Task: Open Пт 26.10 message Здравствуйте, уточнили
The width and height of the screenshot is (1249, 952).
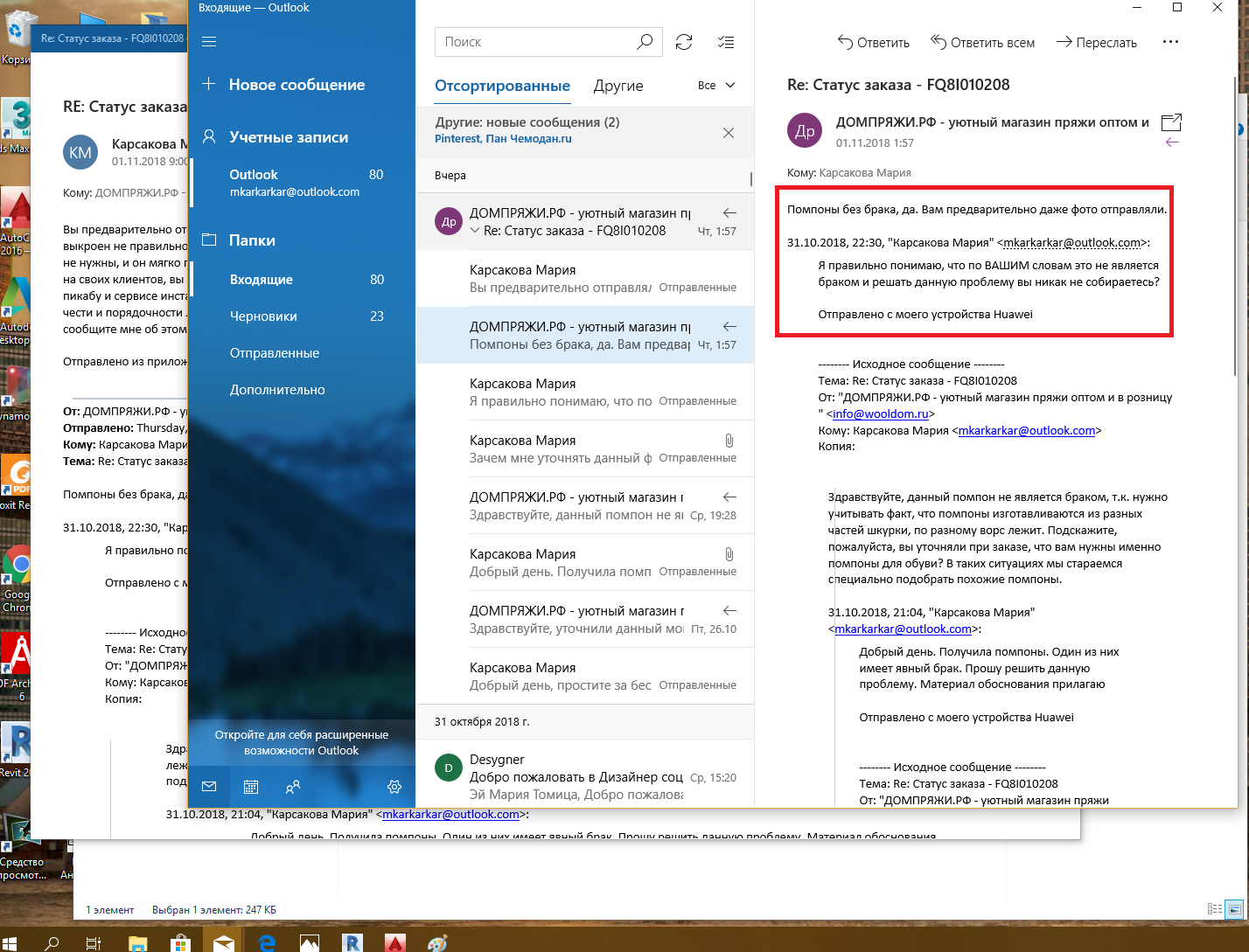Action: pyautogui.click(x=585, y=619)
